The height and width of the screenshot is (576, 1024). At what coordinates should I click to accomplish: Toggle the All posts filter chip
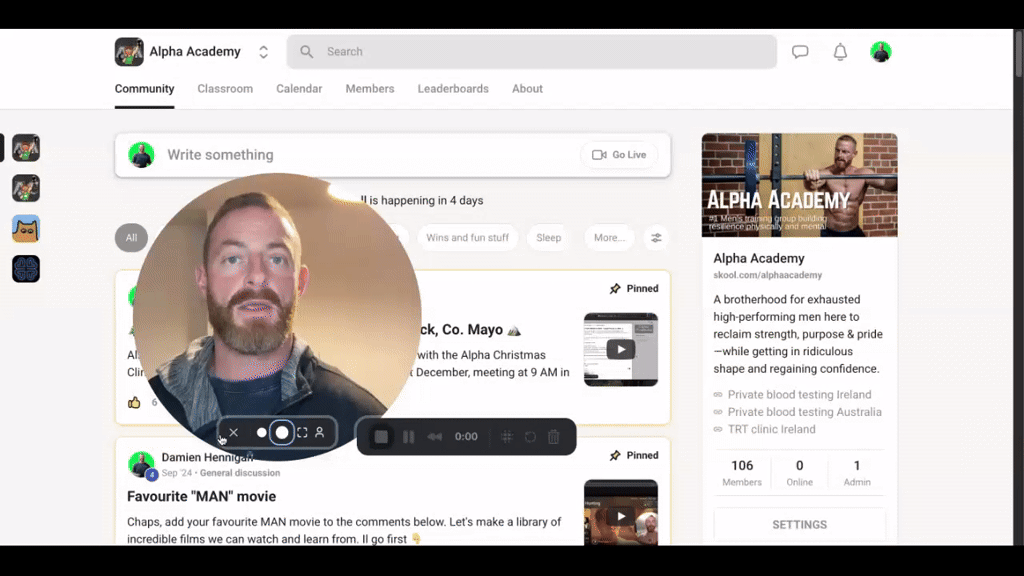pos(131,238)
